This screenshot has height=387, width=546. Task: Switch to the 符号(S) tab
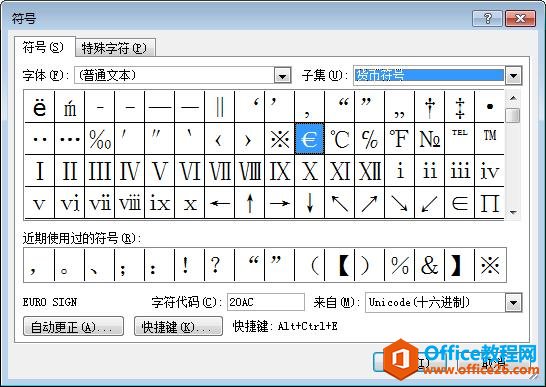click(x=44, y=47)
